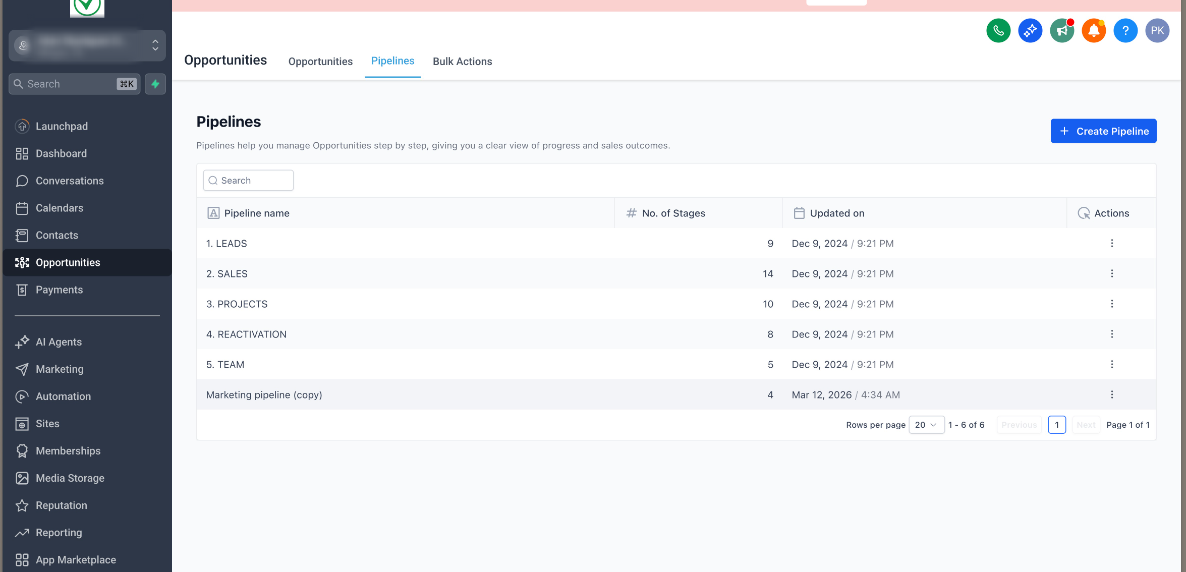
Task: Go to page 1 in pagination
Action: tap(1057, 425)
